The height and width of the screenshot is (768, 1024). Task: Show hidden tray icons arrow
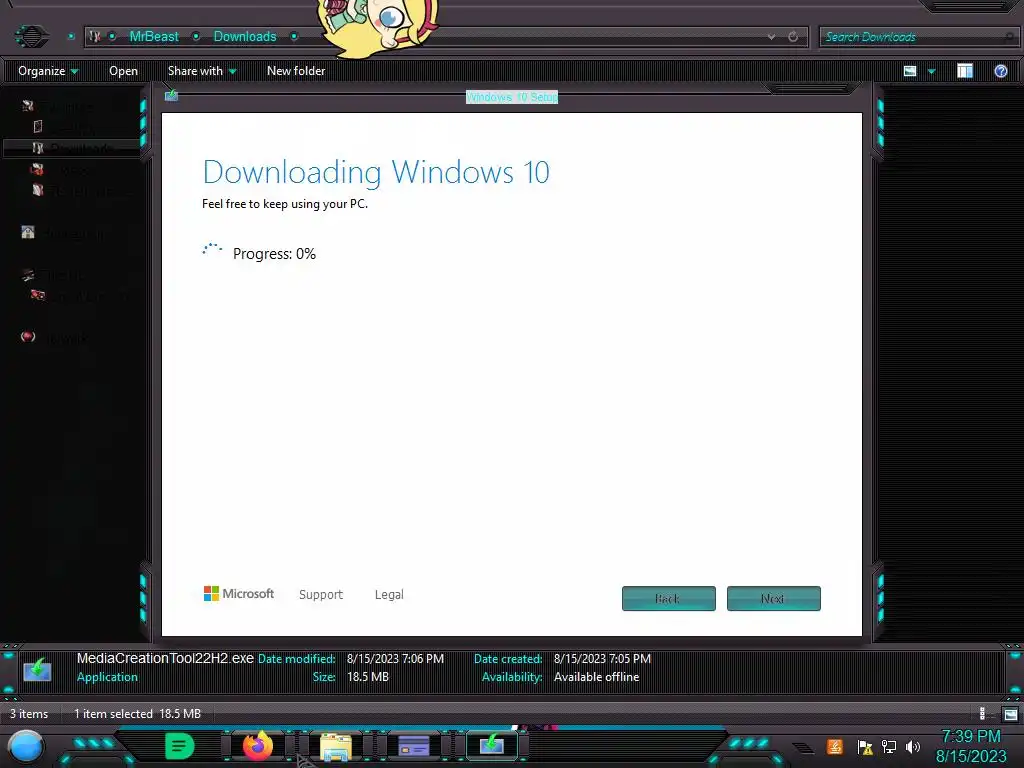pyautogui.click(x=803, y=748)
